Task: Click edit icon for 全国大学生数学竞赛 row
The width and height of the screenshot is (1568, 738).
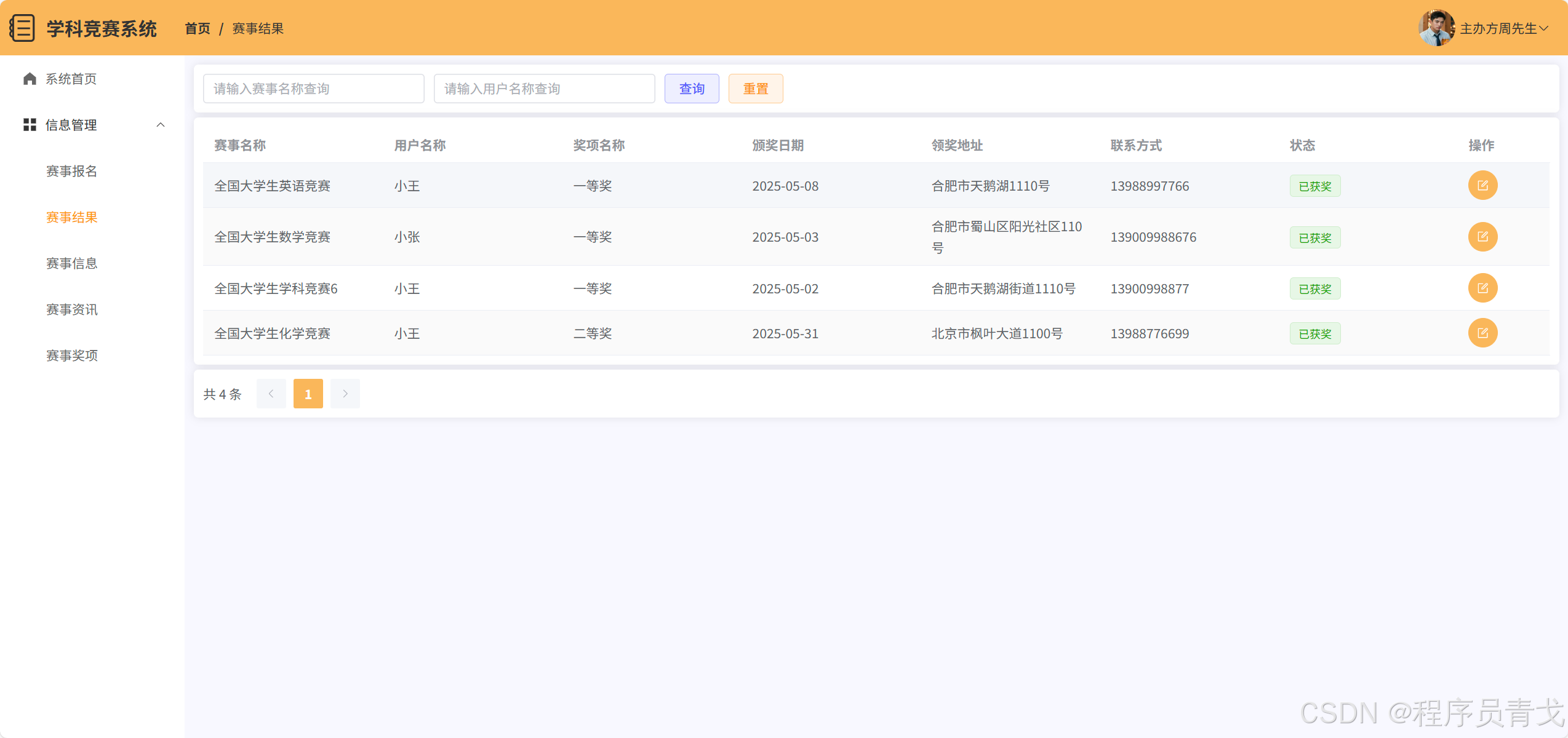Action: point(1482,237)
